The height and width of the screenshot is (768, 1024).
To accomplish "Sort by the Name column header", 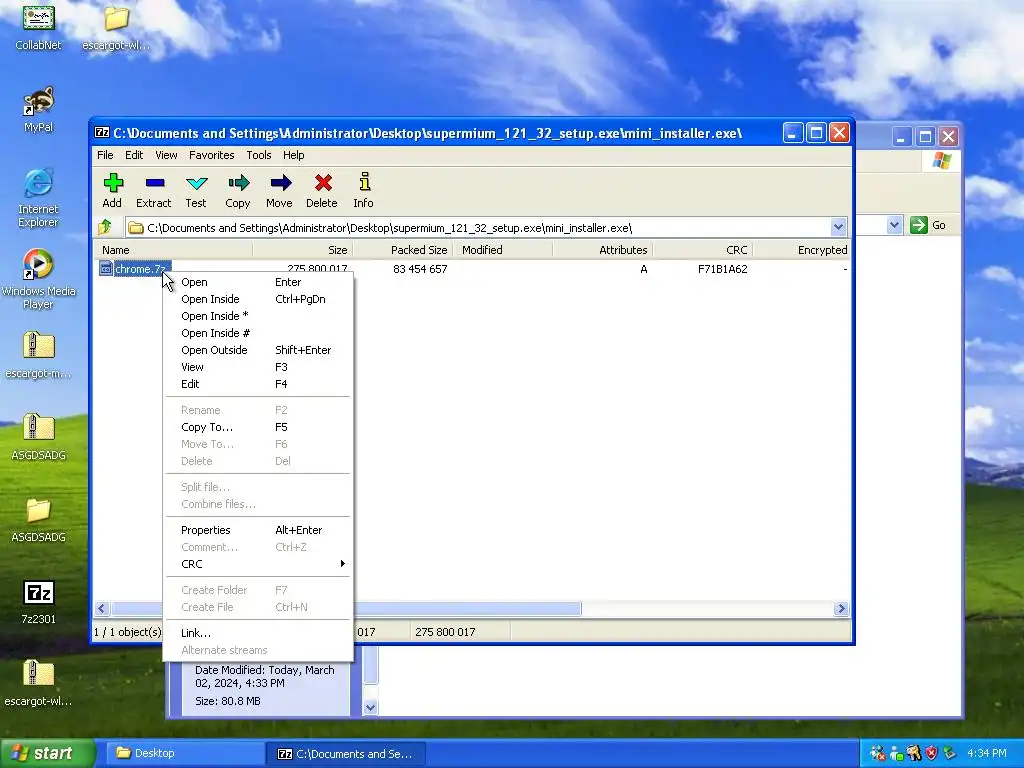I will click(172, 250).
